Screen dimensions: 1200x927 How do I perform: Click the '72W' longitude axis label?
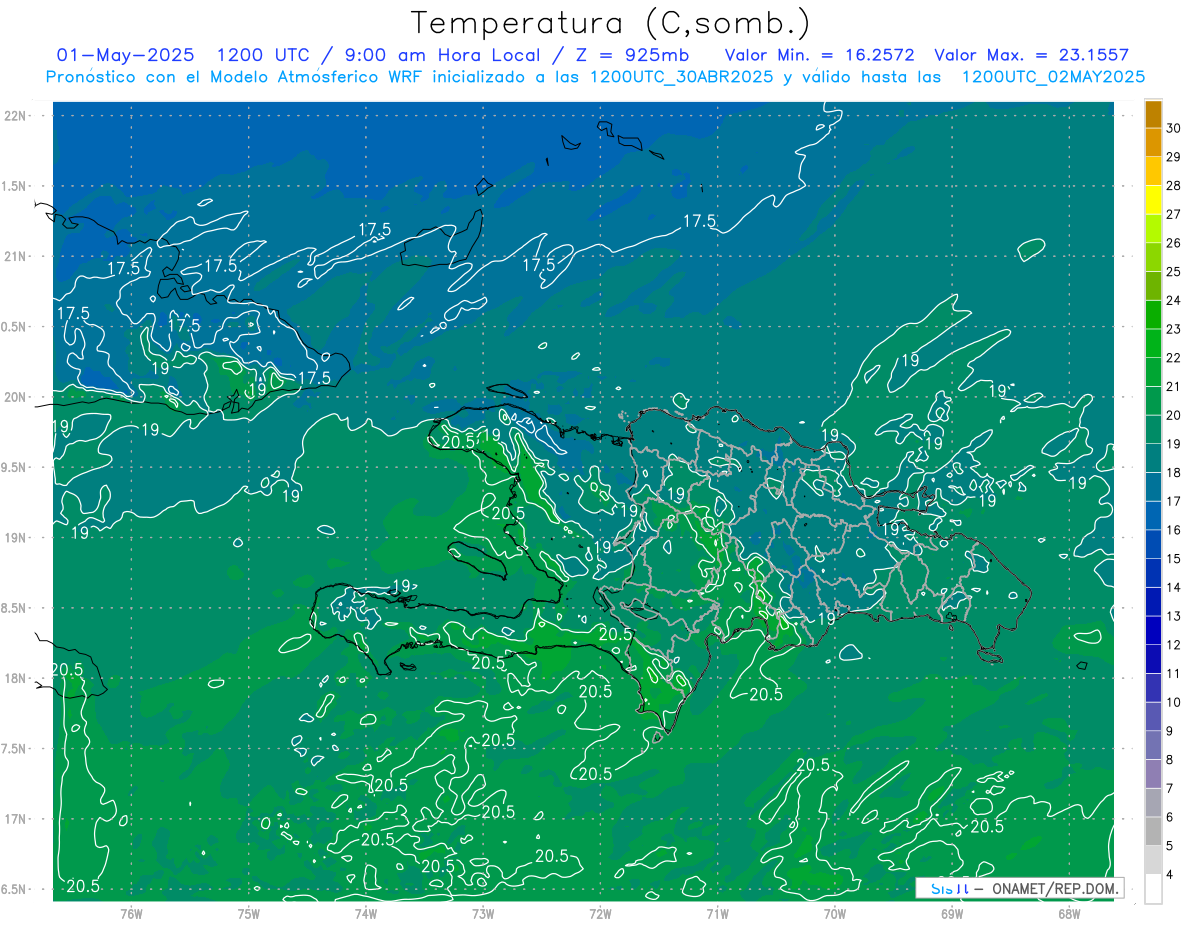tap(600, 913)
